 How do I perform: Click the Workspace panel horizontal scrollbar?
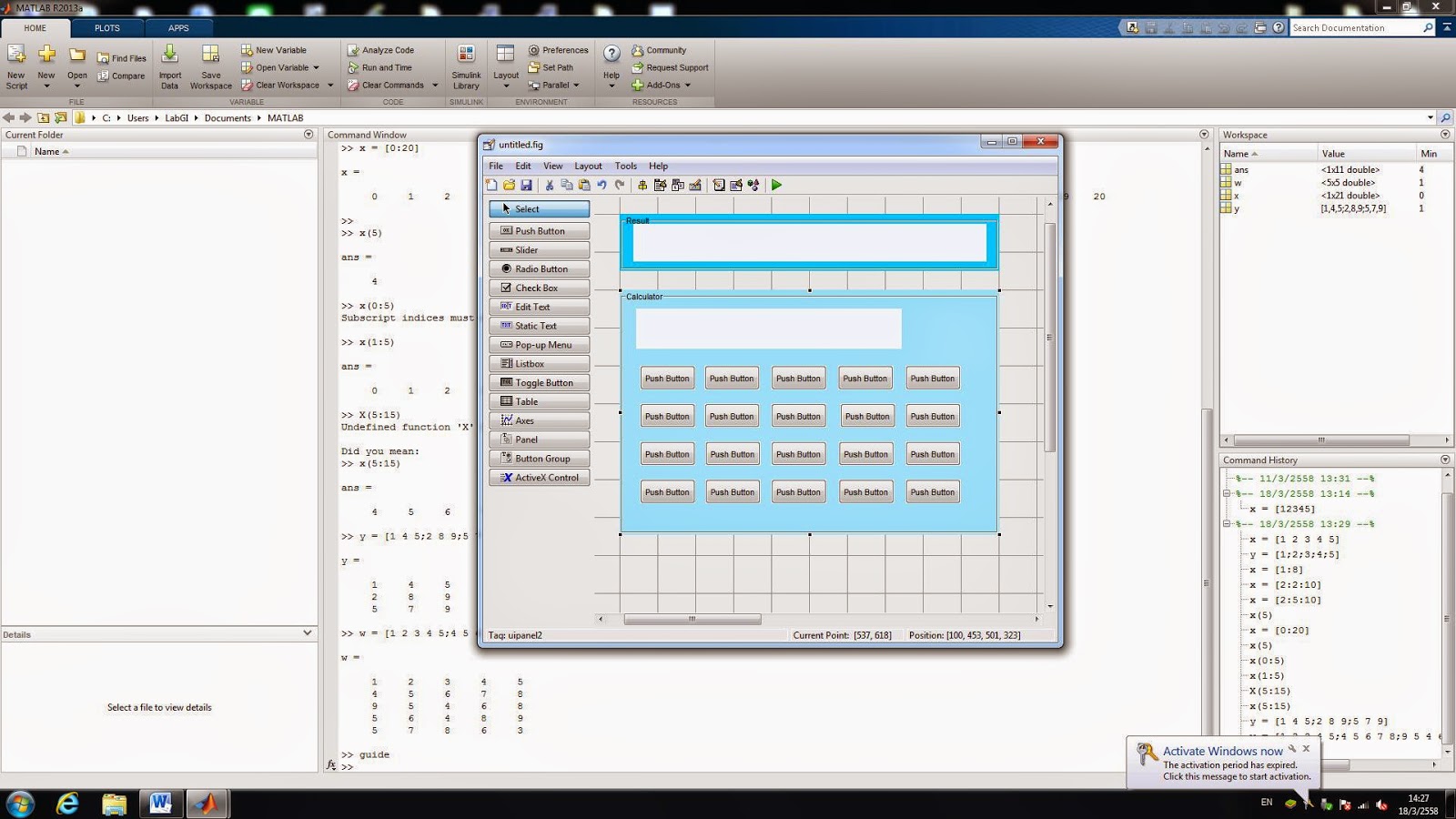click(1321, 440)
